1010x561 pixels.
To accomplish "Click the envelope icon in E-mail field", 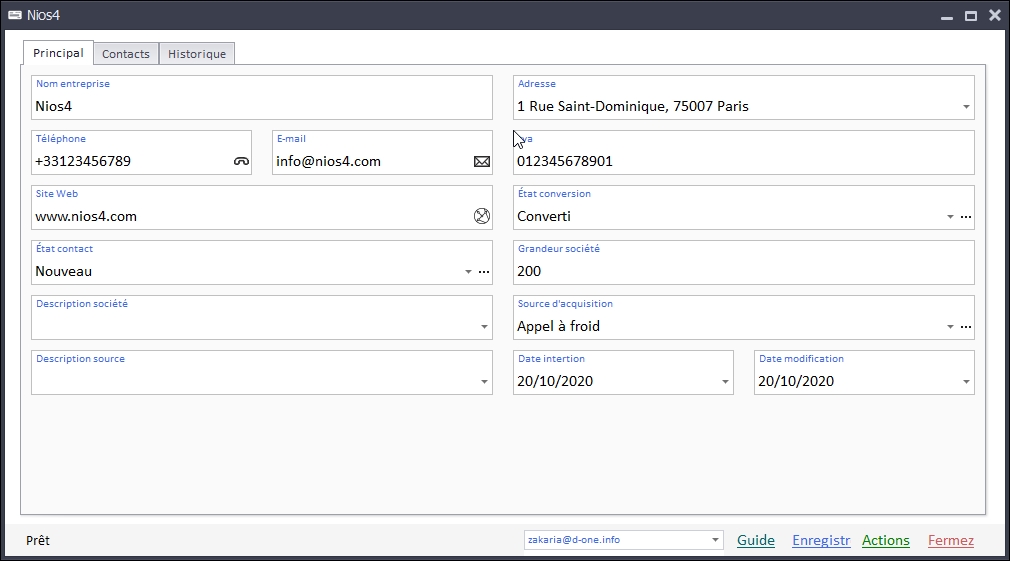I will [482, 161].
